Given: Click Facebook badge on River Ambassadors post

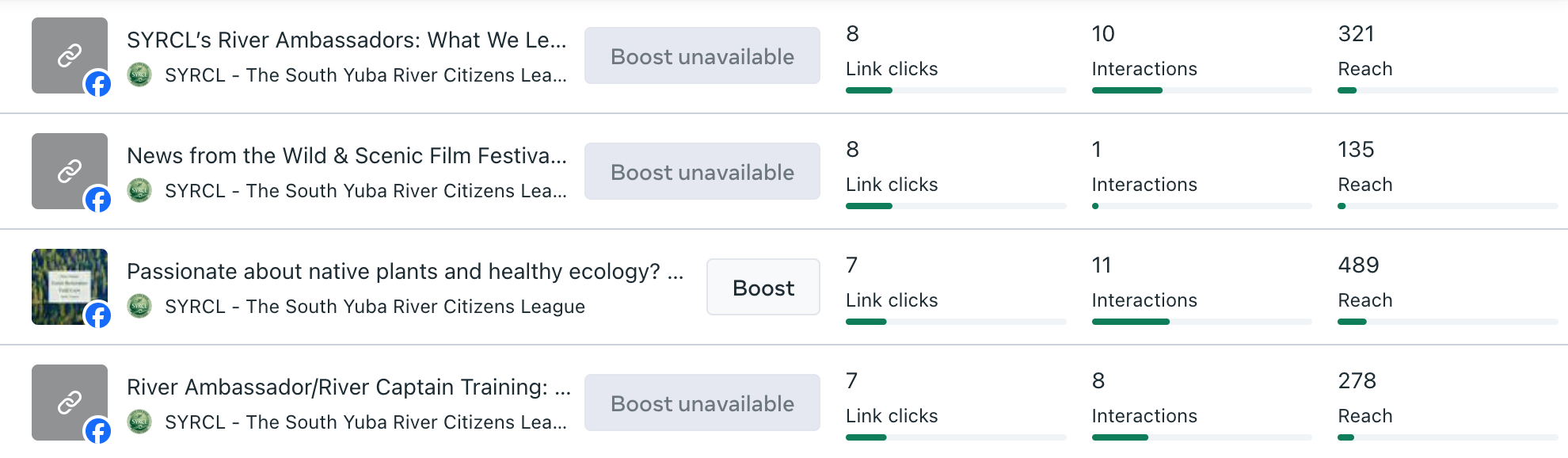Looking at the screenshot, I should 98,83.
